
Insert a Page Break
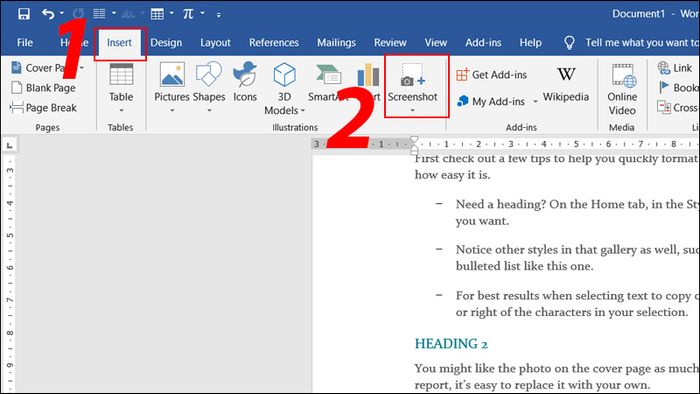pyautogui.click(x=43, y=108)
